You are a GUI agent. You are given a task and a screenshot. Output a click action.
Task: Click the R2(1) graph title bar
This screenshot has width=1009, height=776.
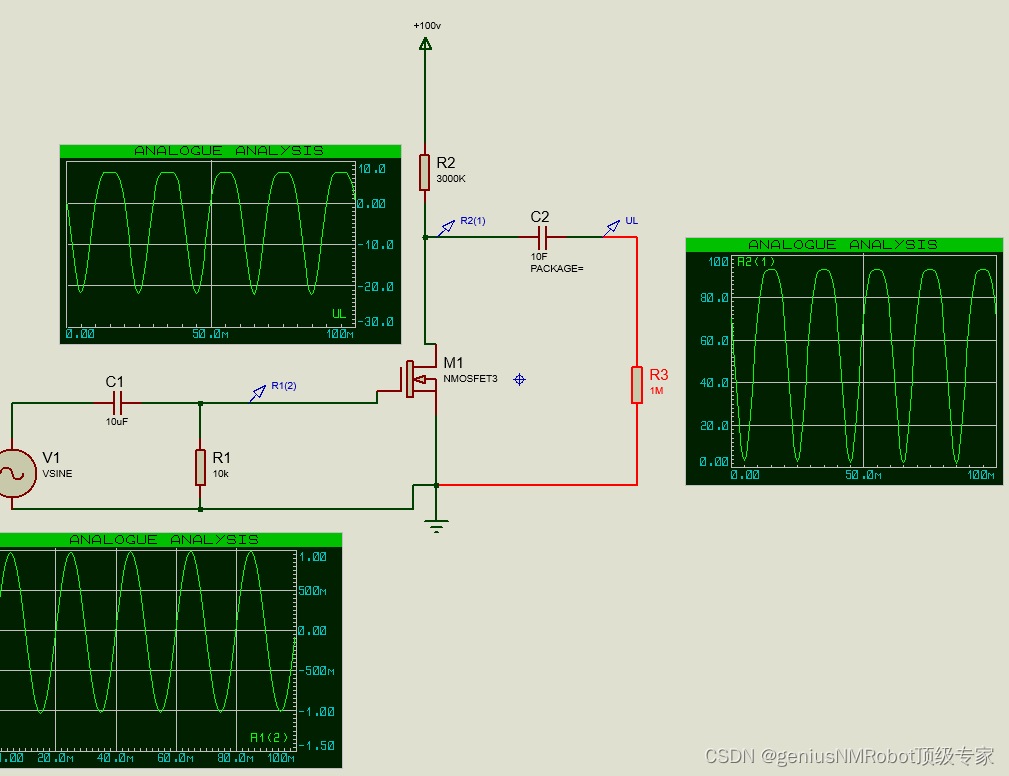click(844, 245)
